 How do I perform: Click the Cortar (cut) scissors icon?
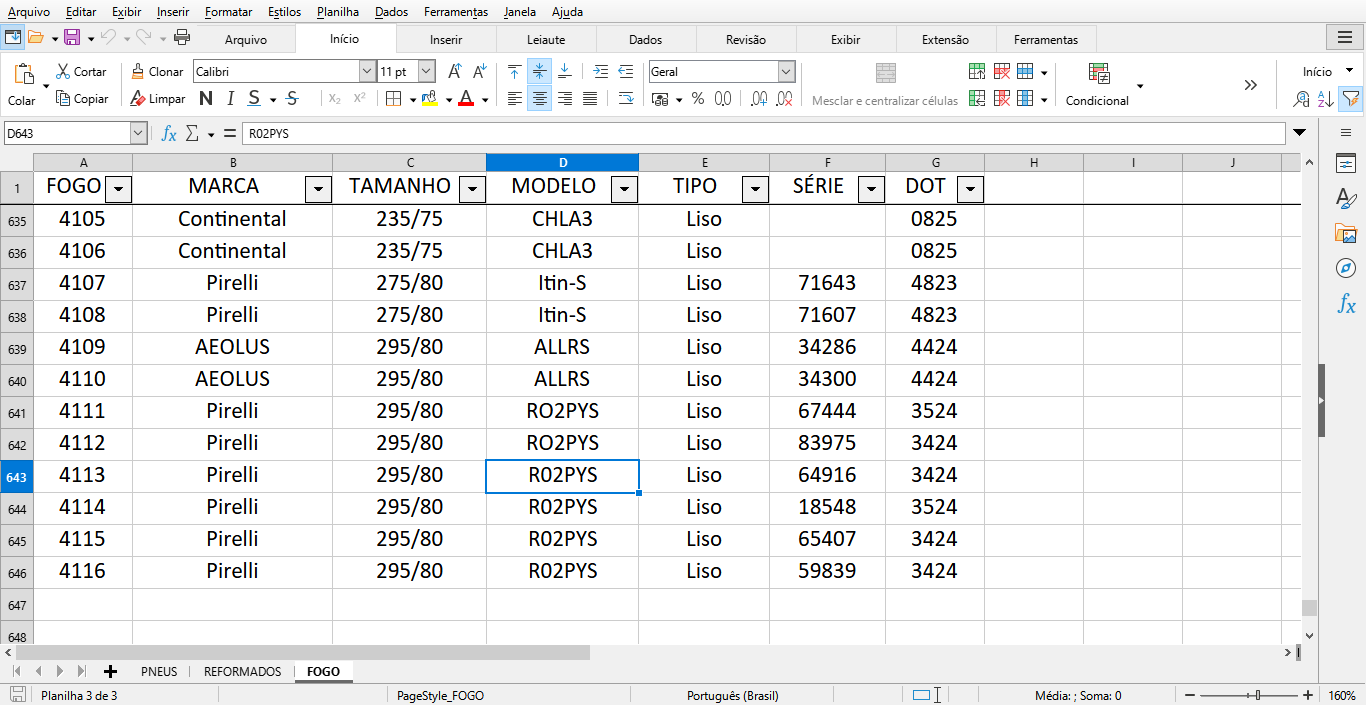click(x=63, y=72)
